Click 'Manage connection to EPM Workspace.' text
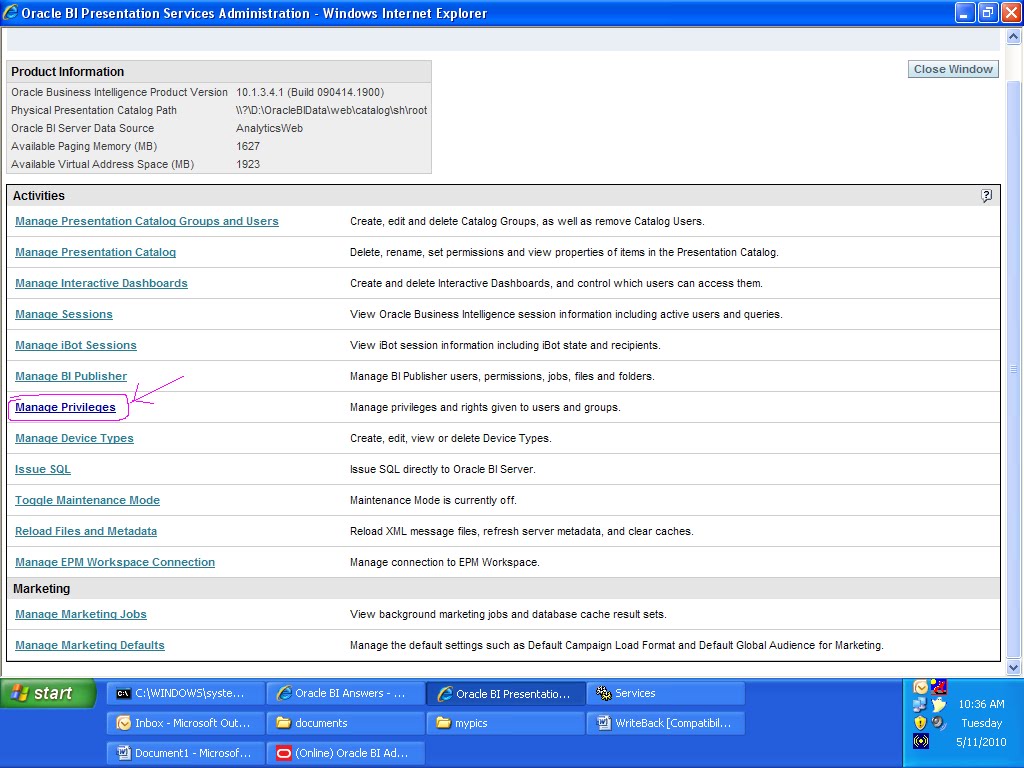1024x768 pixels. tap(445, 562)
